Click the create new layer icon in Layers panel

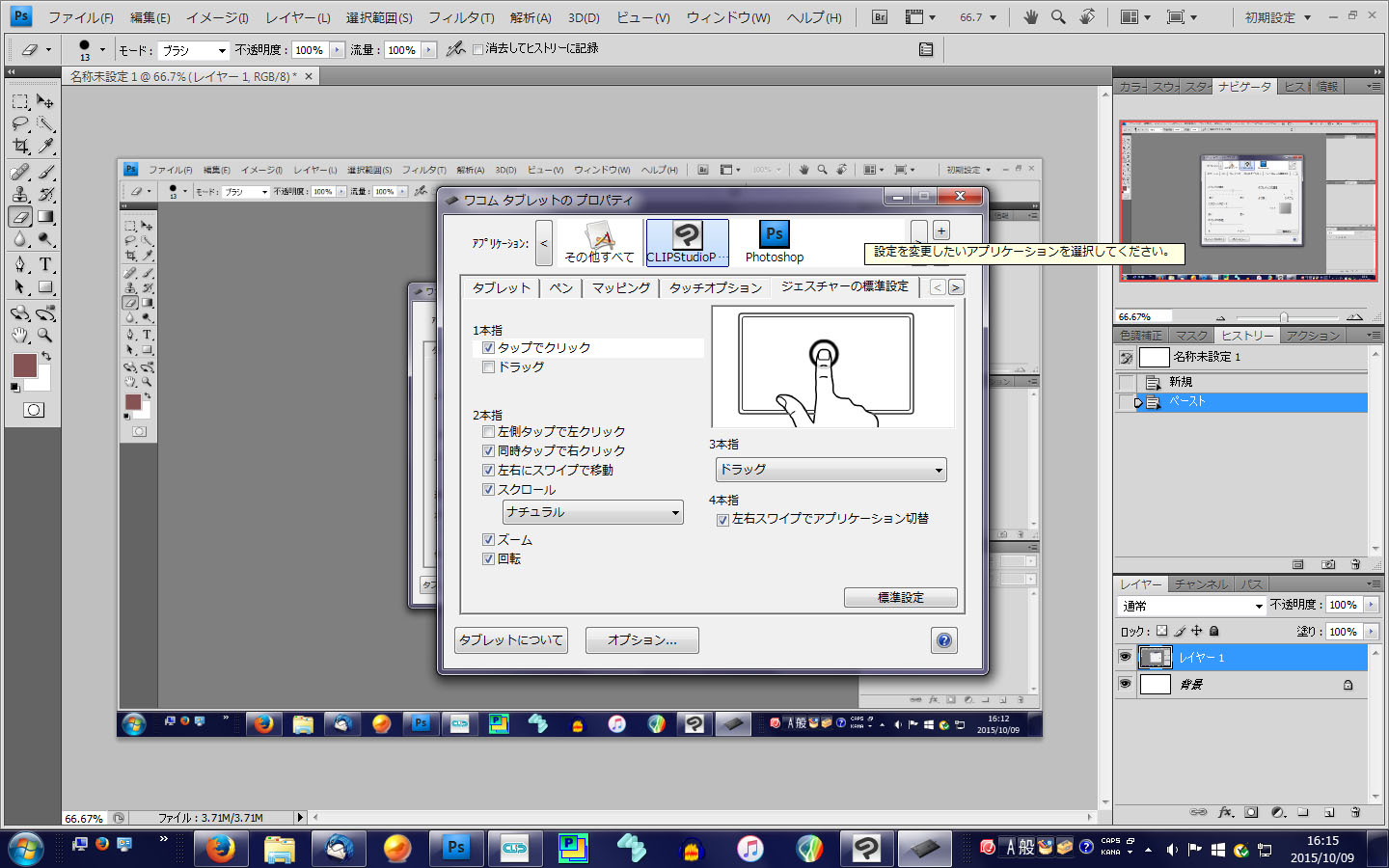coord(1329,813)
